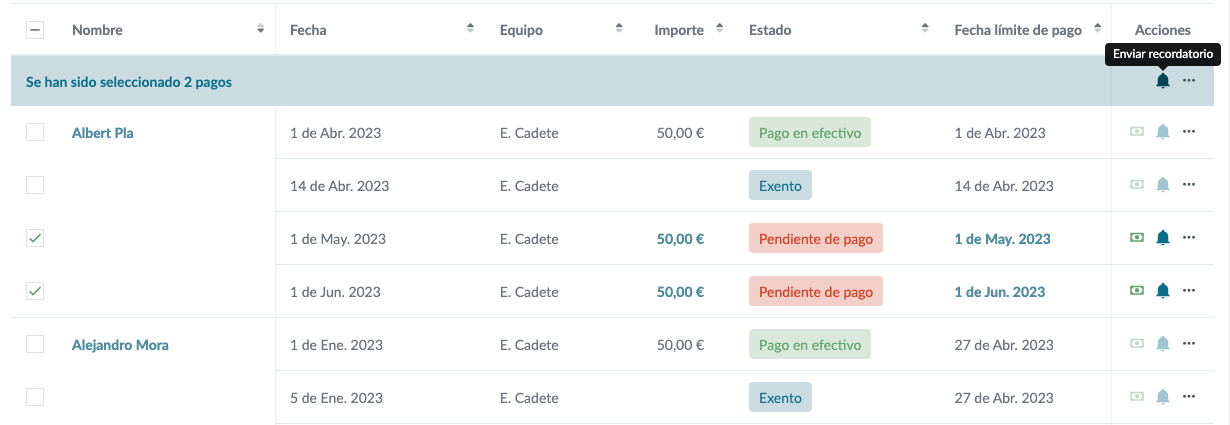Open the Alejandro Mora name link
Image resolution: width=1230 pixels, height=425 pixels.
click(120, 345)
